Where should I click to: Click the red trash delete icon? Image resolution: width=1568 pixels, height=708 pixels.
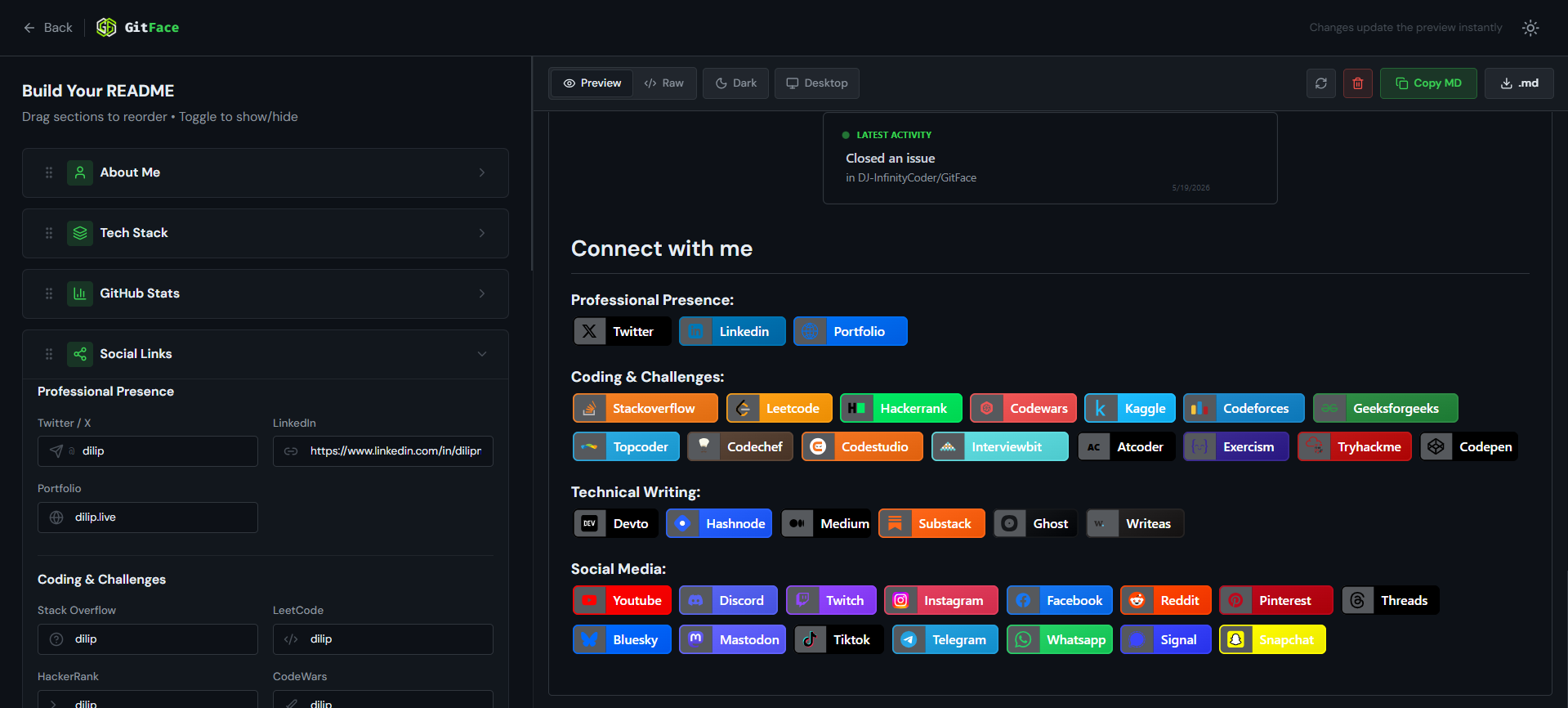[1358, 83]
